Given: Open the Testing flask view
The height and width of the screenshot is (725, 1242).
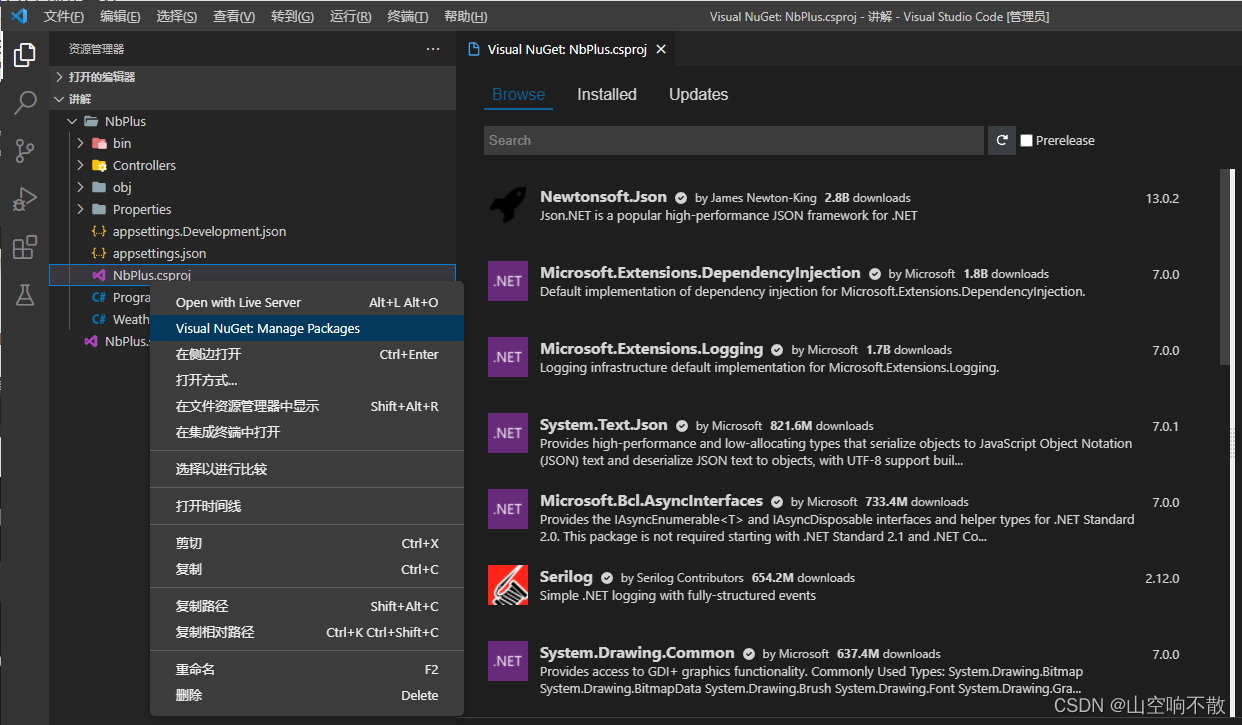Looking at the screenshot, I should tap(25, 295).
